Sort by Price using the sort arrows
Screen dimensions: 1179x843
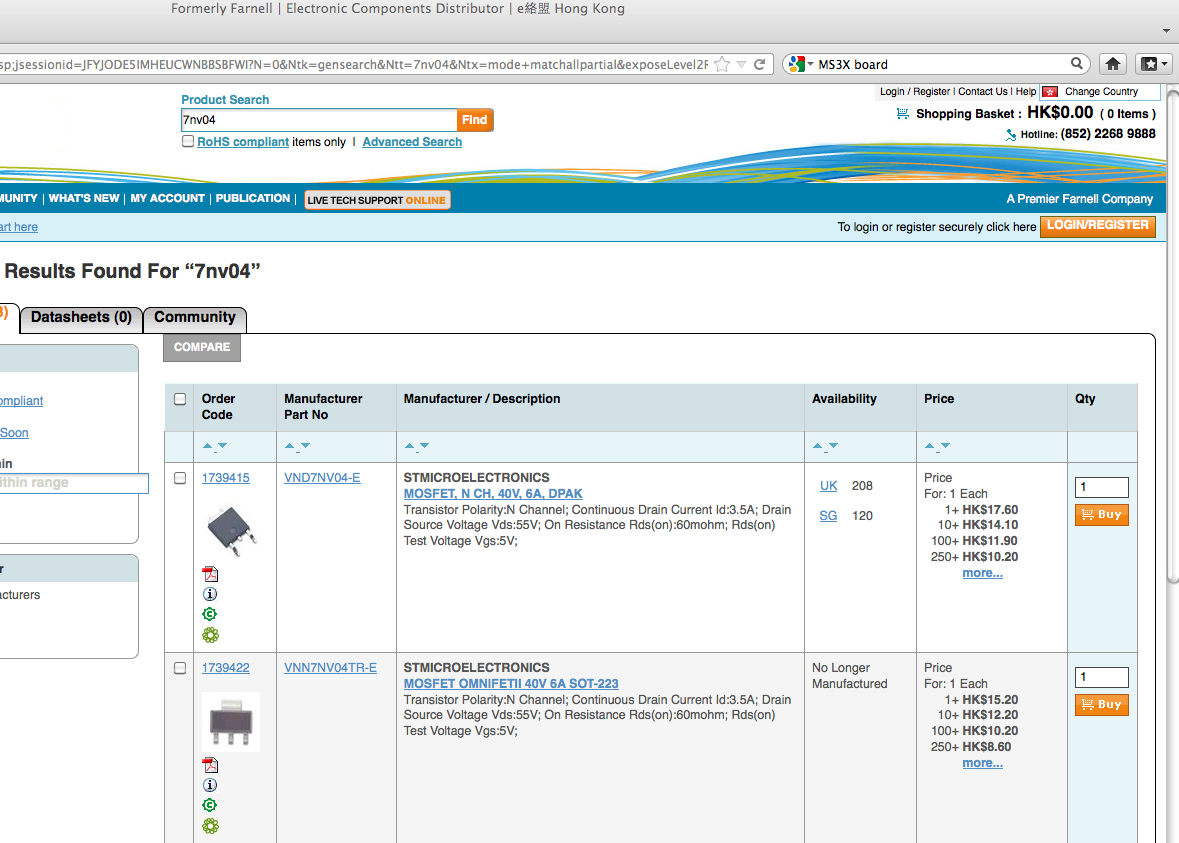coord(936,446)
